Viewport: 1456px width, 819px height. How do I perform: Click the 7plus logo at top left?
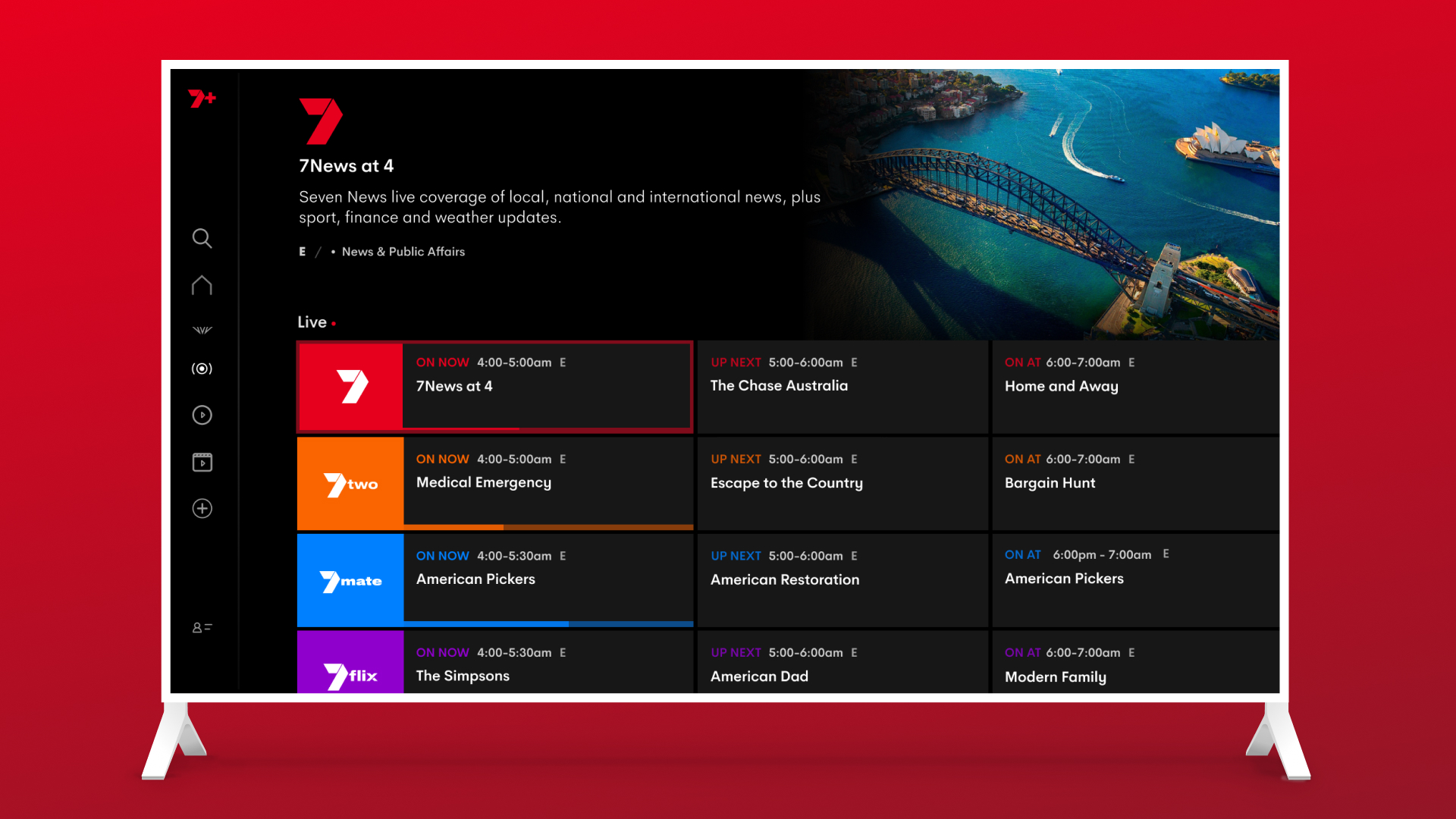pyautogui.click(x=202, y=99)
